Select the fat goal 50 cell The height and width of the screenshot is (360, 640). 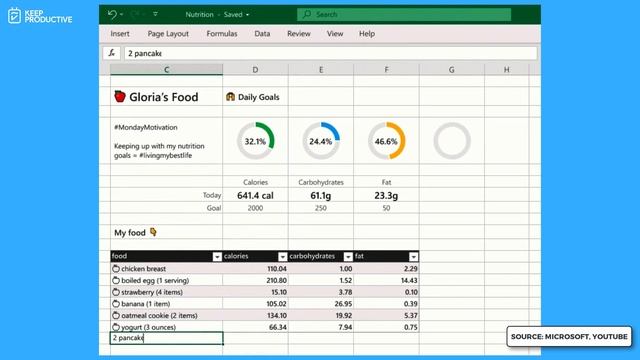coord(386,208)
